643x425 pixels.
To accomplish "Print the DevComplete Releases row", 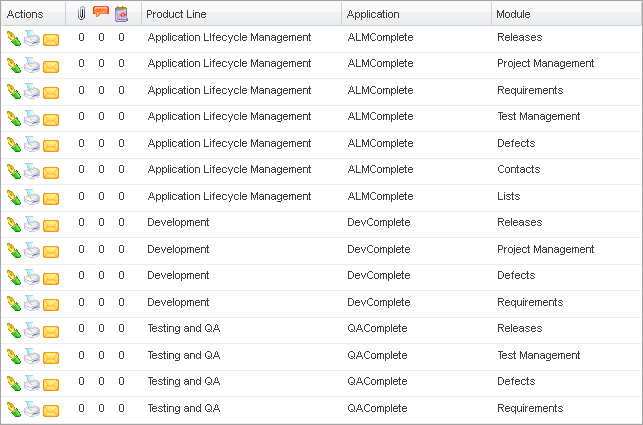I will pos(32,224).
